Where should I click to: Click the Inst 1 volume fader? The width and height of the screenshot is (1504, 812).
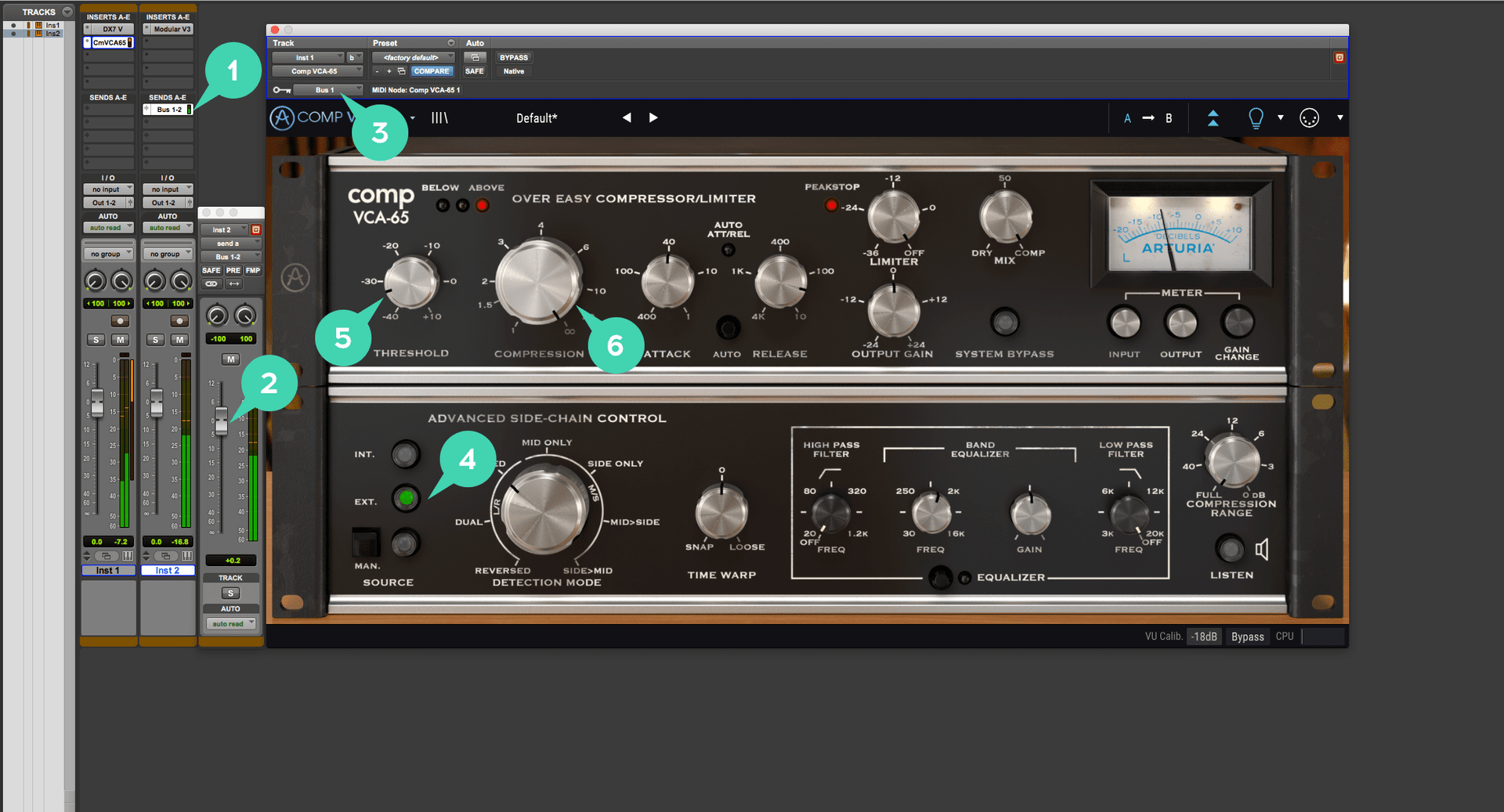[x=97, y=402]
